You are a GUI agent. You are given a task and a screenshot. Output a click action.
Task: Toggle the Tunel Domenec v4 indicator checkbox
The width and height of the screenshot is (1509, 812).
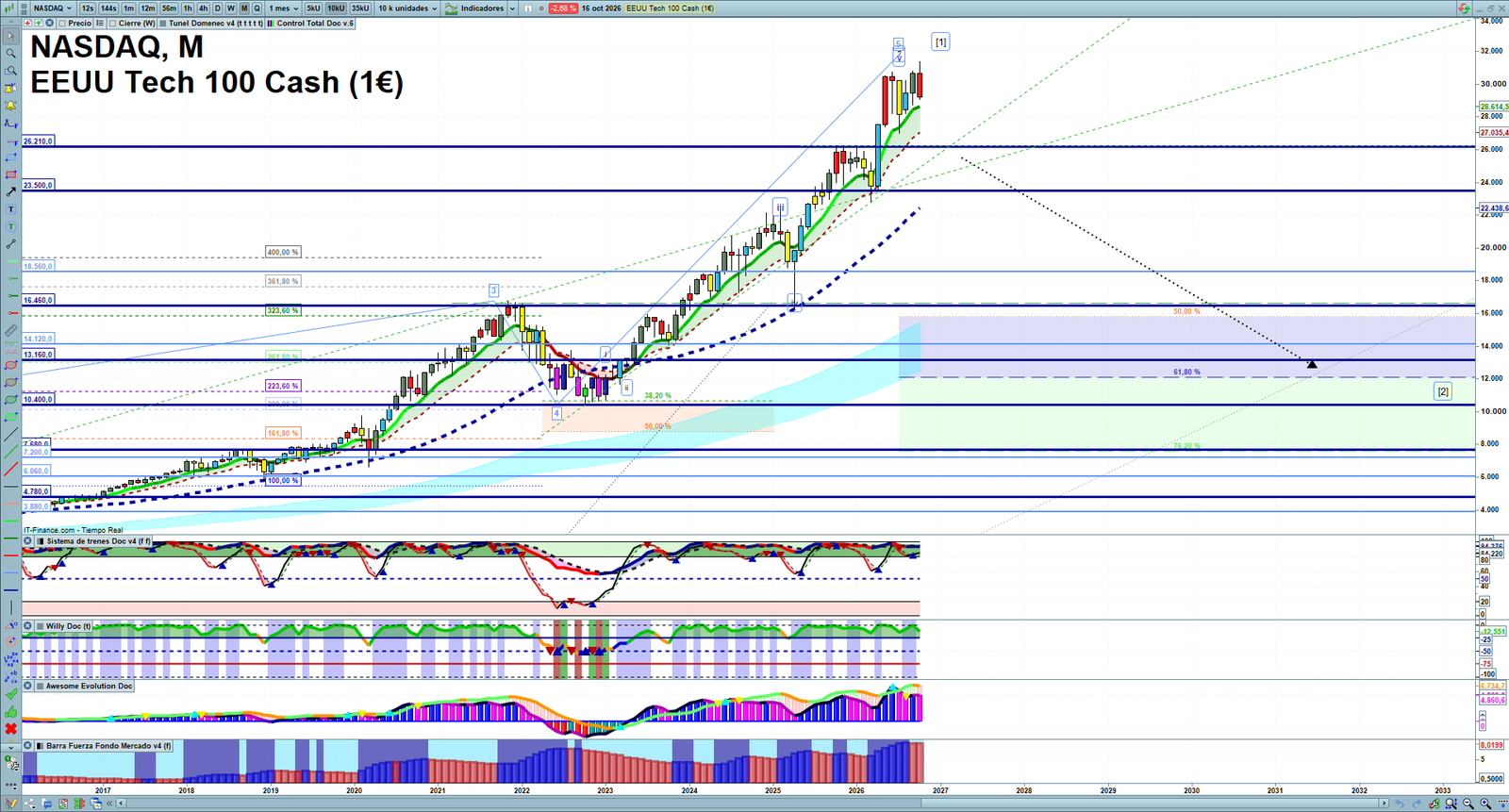(163, 24)
